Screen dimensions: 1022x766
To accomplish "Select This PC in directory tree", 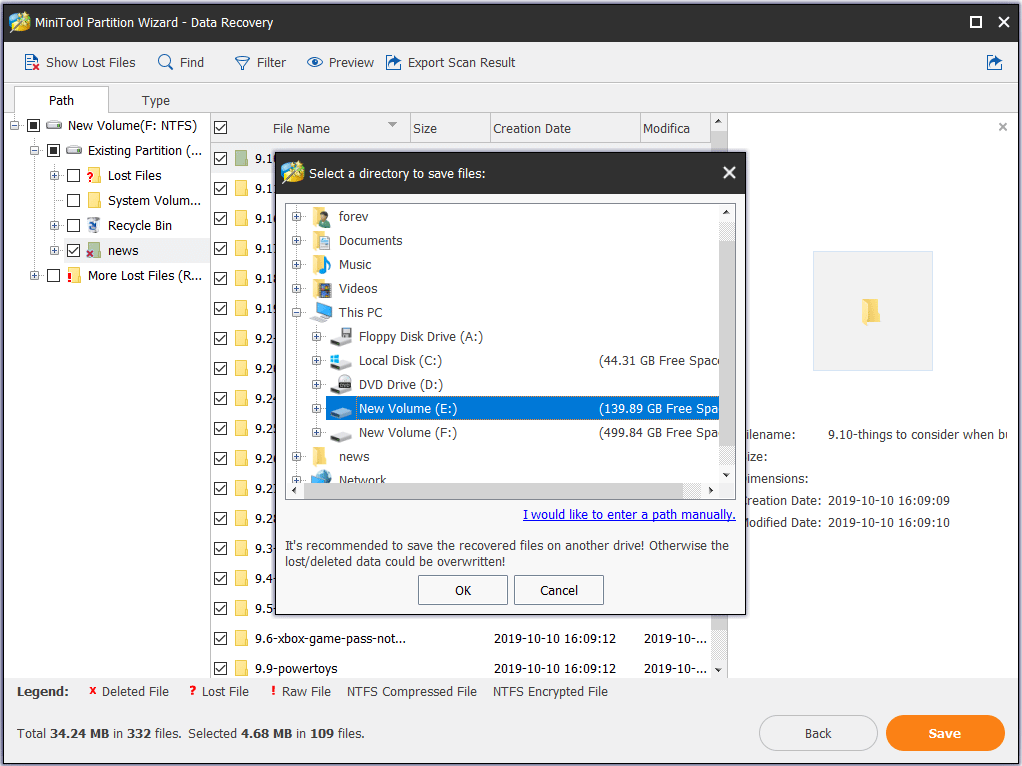I will click(347, 312).
